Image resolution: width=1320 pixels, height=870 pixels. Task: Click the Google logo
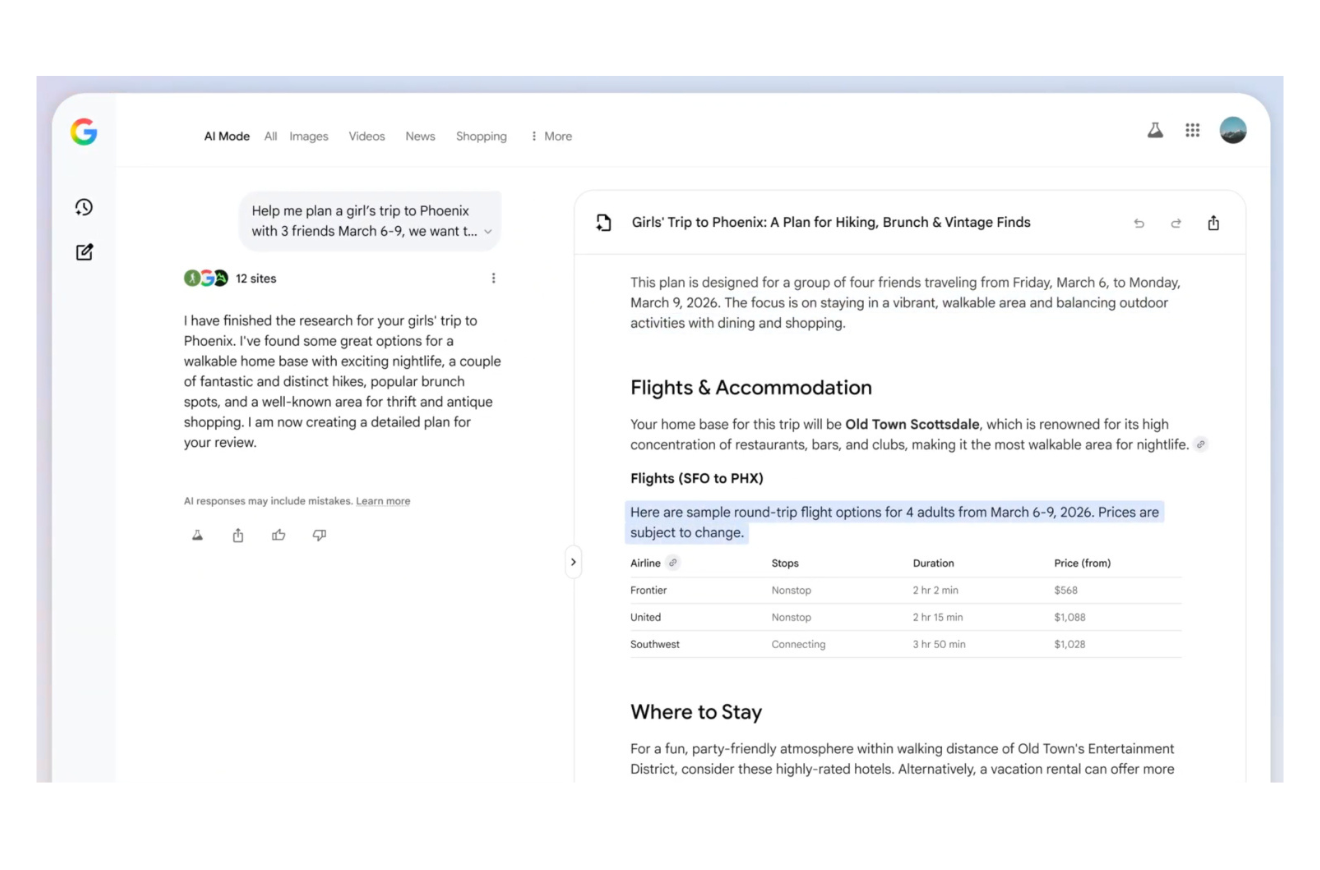click(x=84, y=132)
